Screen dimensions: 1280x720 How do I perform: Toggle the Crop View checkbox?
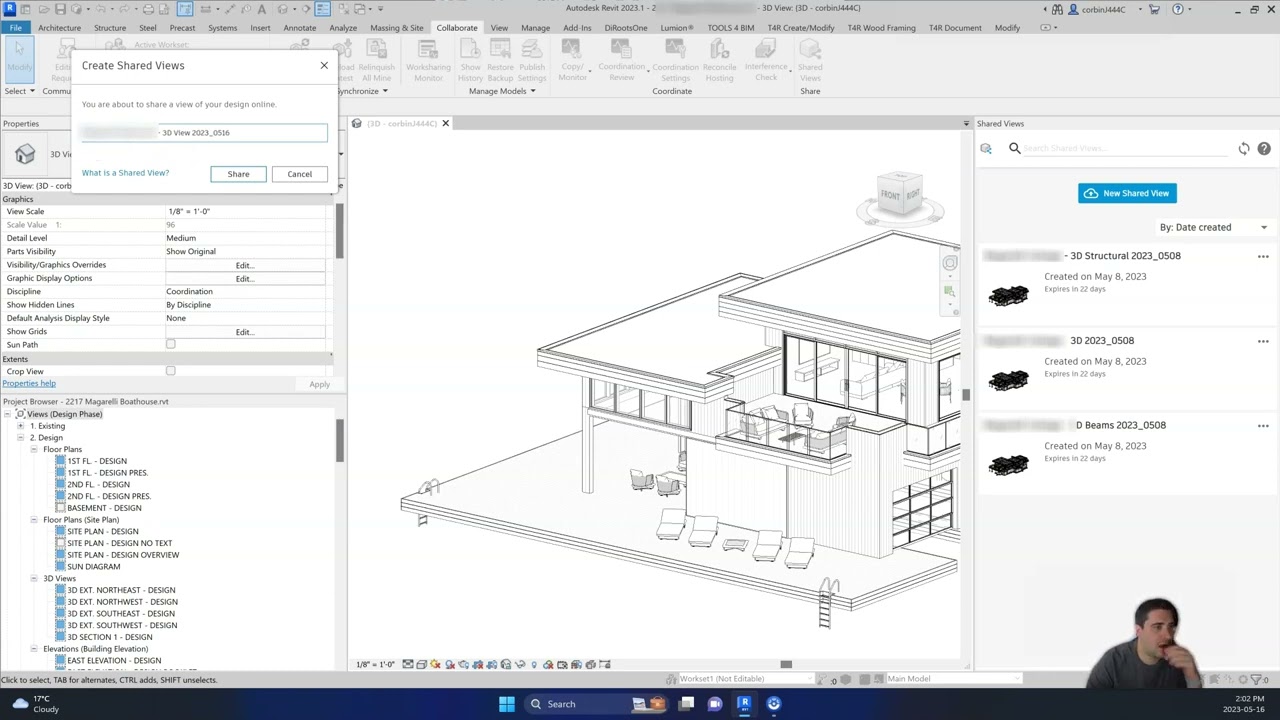tap(170, 371)
